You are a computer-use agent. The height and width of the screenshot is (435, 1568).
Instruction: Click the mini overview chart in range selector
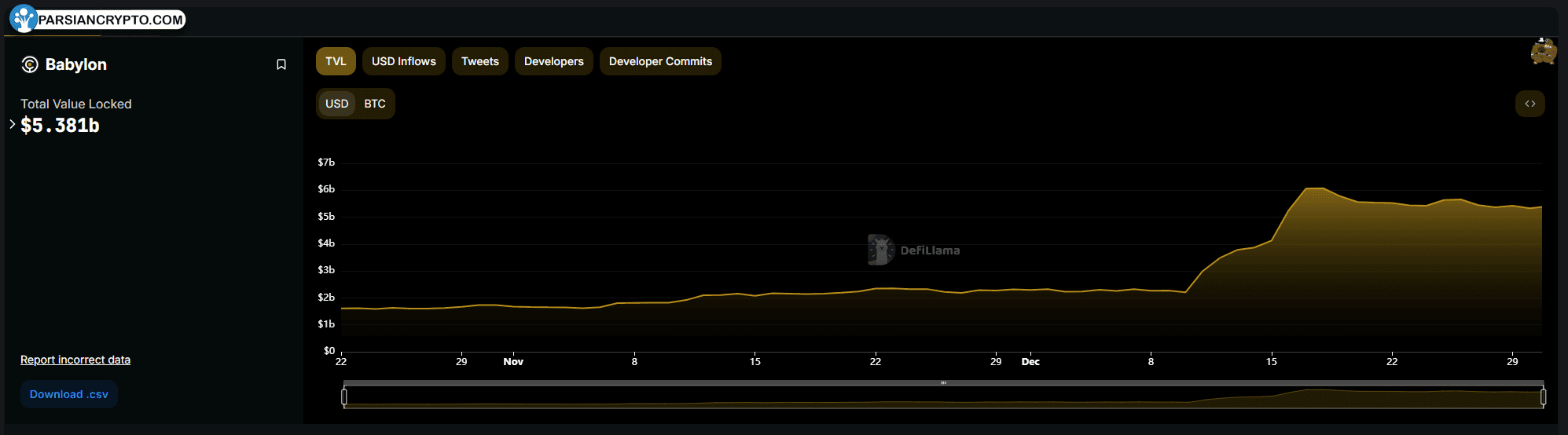943,397
